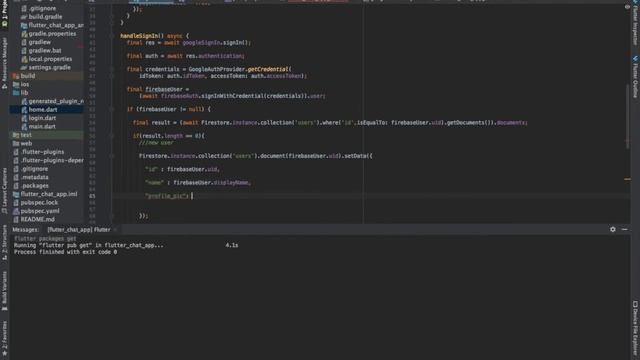
Task: Click the setData call in the editor
Action: coord(355,156)
